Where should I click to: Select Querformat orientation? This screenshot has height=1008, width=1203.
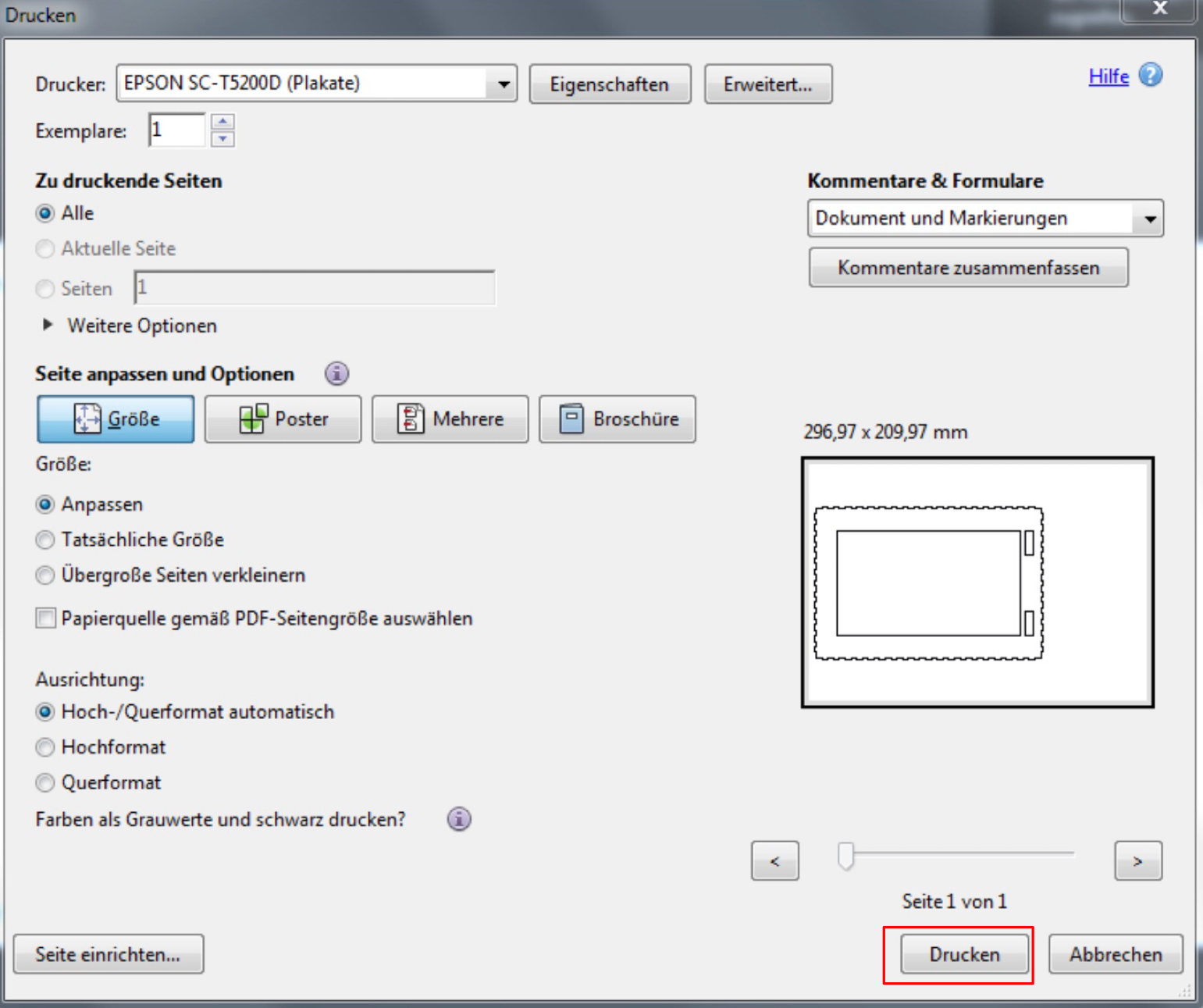click(45, 782)
